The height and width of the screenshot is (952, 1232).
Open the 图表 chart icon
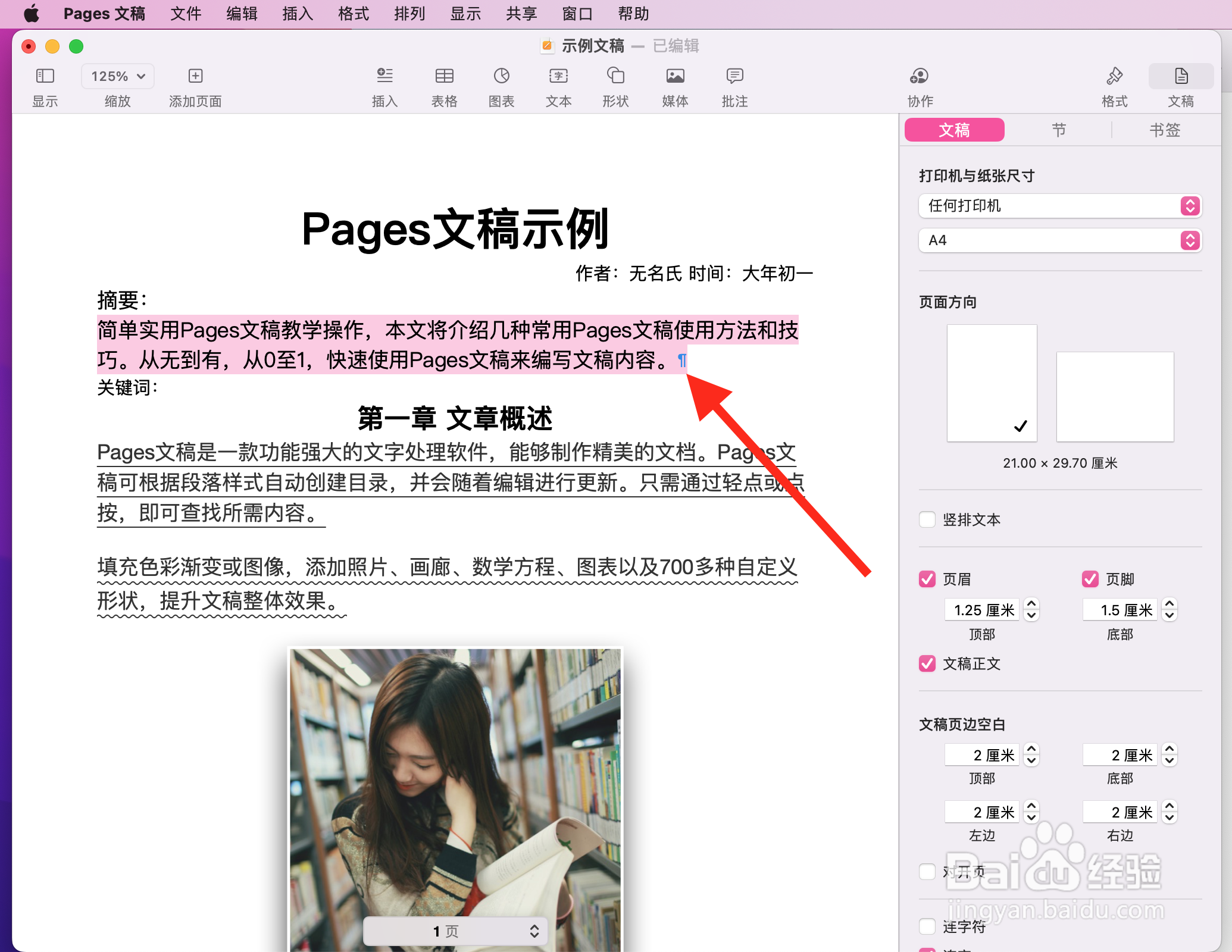pos(501,76)
